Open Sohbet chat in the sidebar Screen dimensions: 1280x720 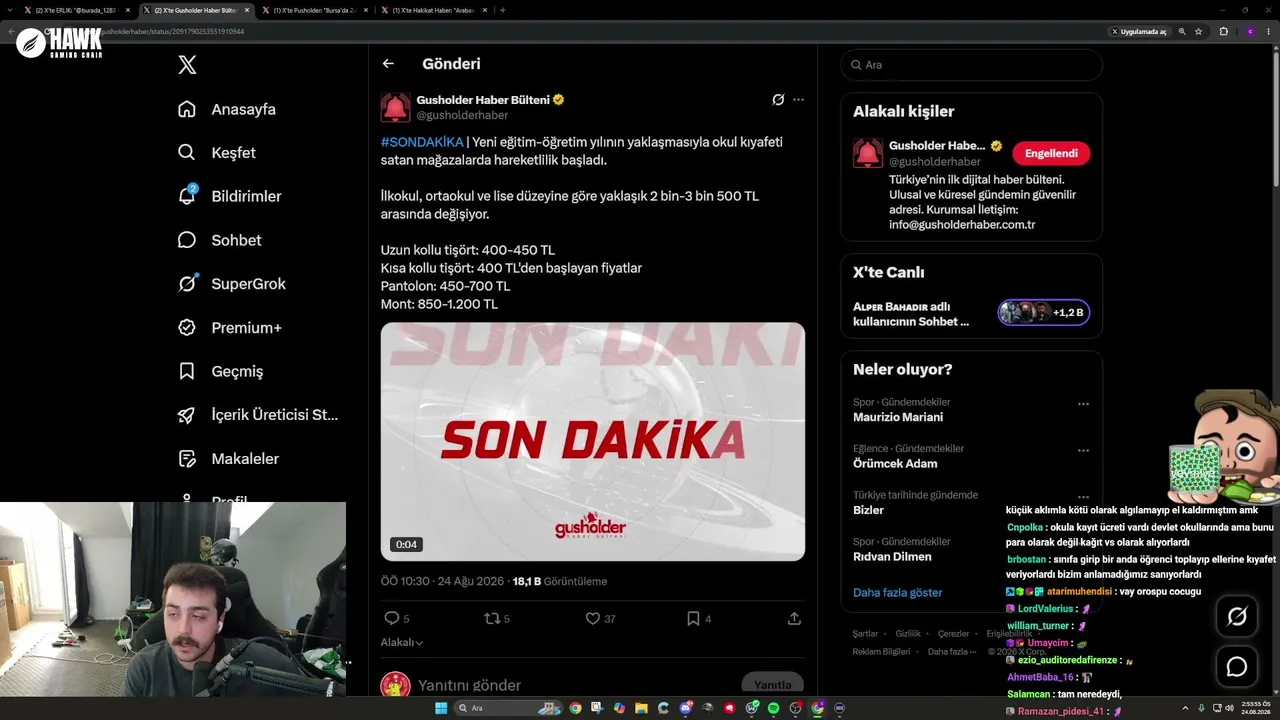pos(219,240)
